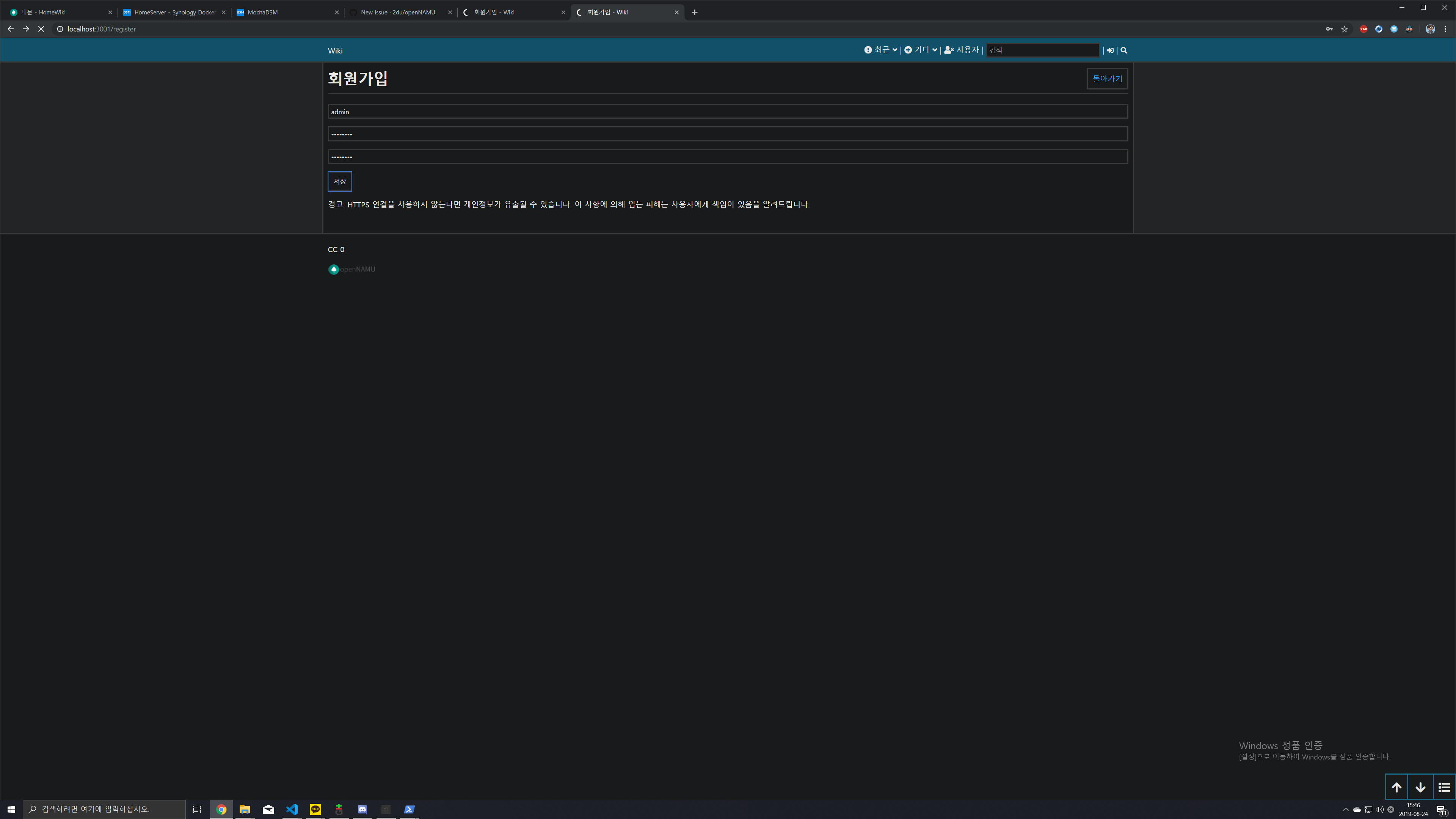Expand the 기타 dropdown menu
Screen dimensions: 1456x819
pyautogui.click(x=921, y=50)
